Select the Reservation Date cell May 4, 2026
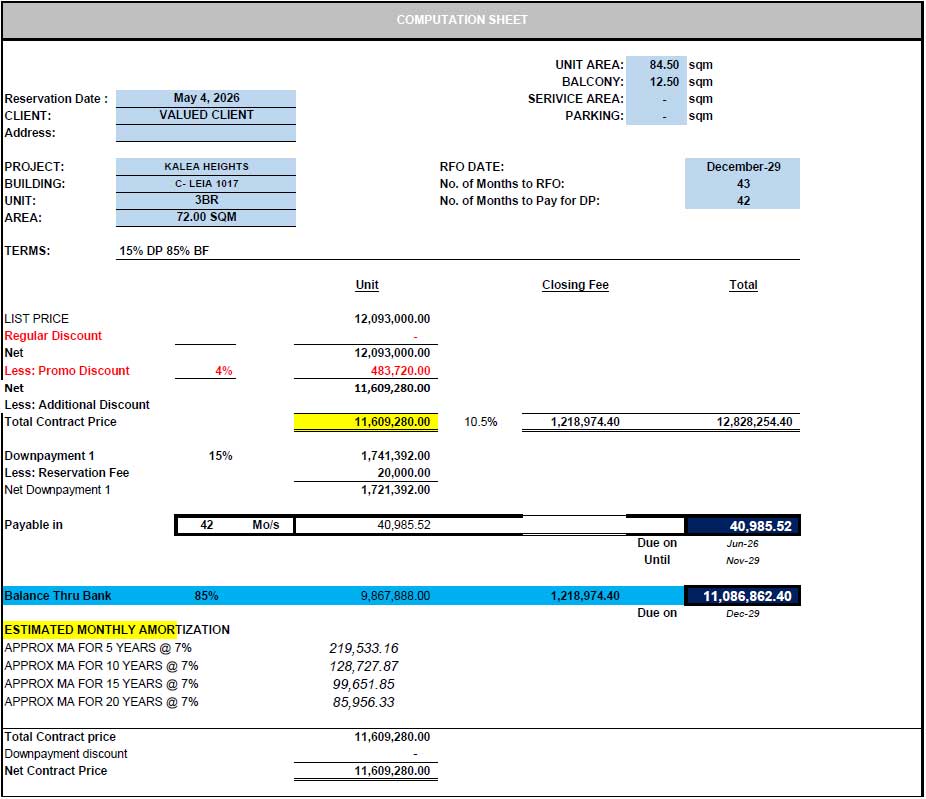Image resolution: width=926 pixels, height=799 pixels. click(206, 98)
